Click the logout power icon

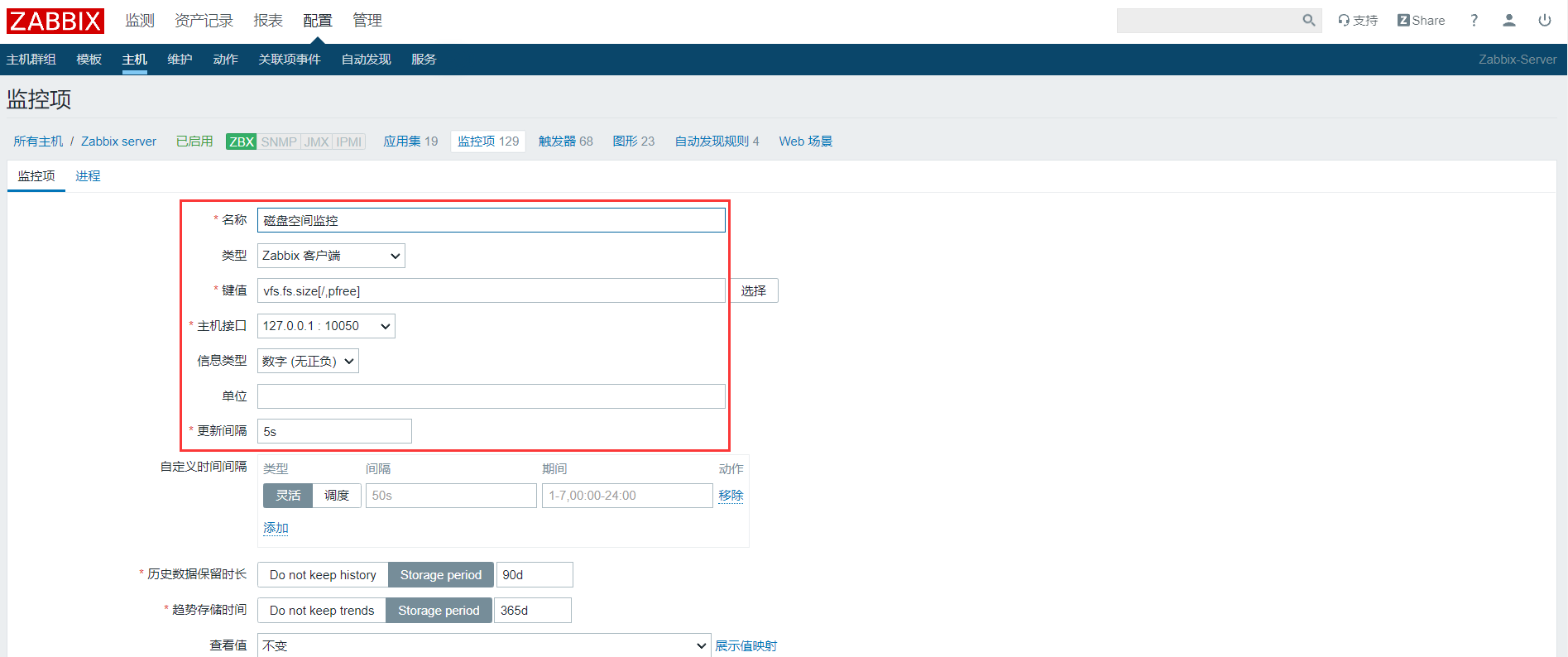click(1545, 21)
